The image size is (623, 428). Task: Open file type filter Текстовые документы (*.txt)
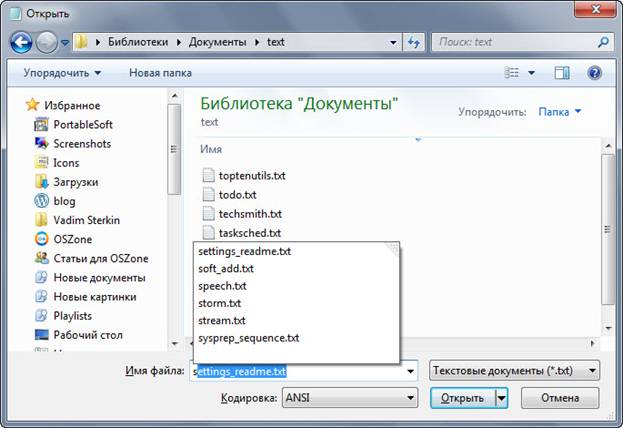point(515,371)
